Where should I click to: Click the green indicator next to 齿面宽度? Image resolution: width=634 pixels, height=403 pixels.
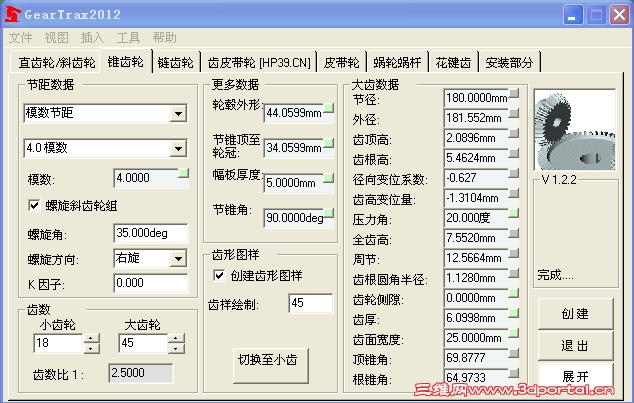[514, 333]
